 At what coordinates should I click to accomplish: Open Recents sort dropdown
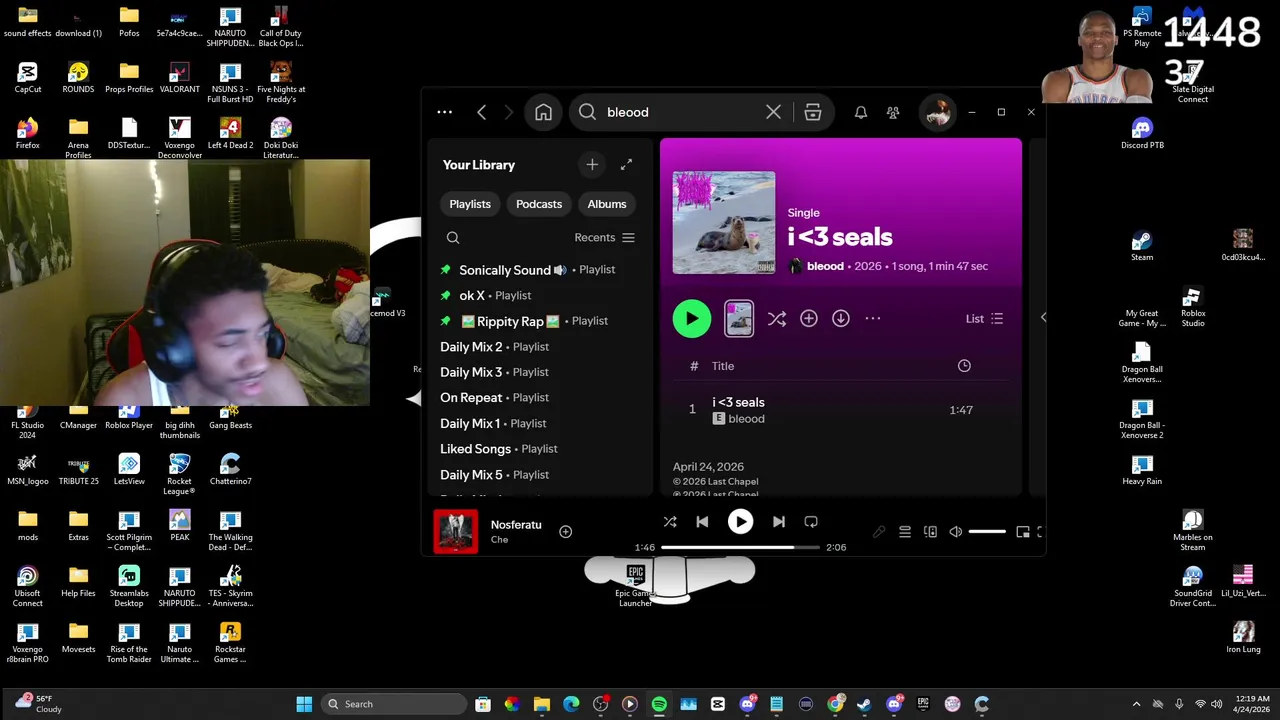pos(604,238)
